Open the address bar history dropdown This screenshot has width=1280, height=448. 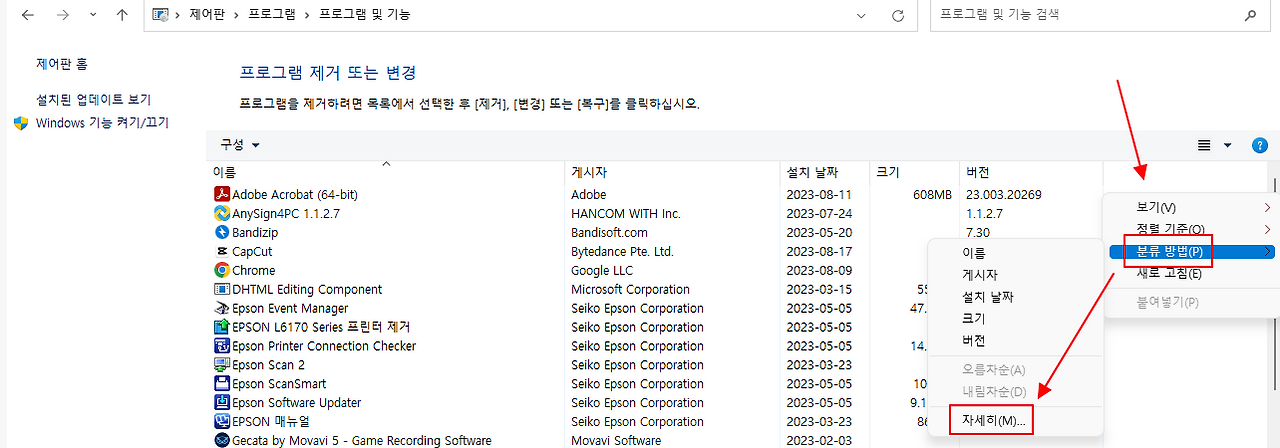861,16
